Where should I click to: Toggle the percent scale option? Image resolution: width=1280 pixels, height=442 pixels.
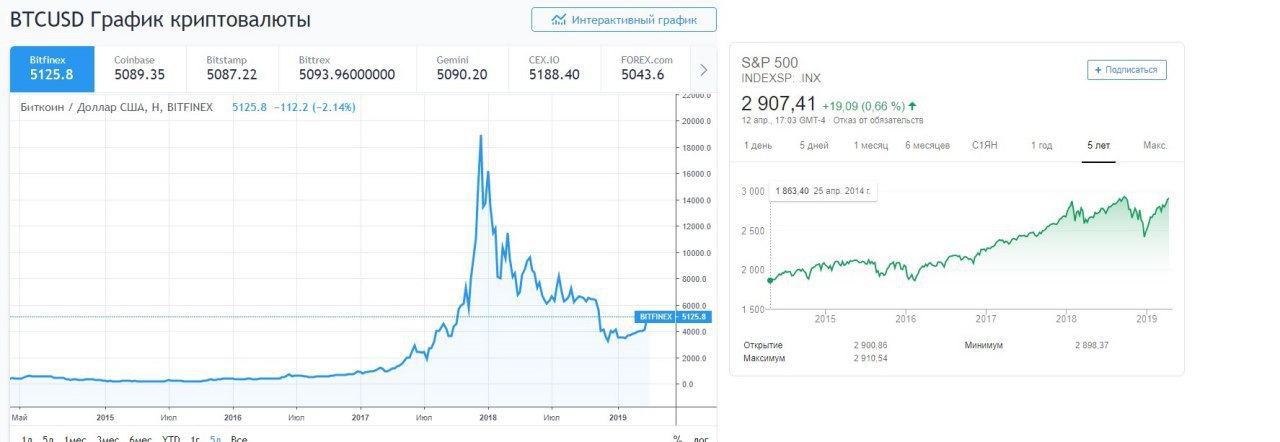click(x=678, y=438)
